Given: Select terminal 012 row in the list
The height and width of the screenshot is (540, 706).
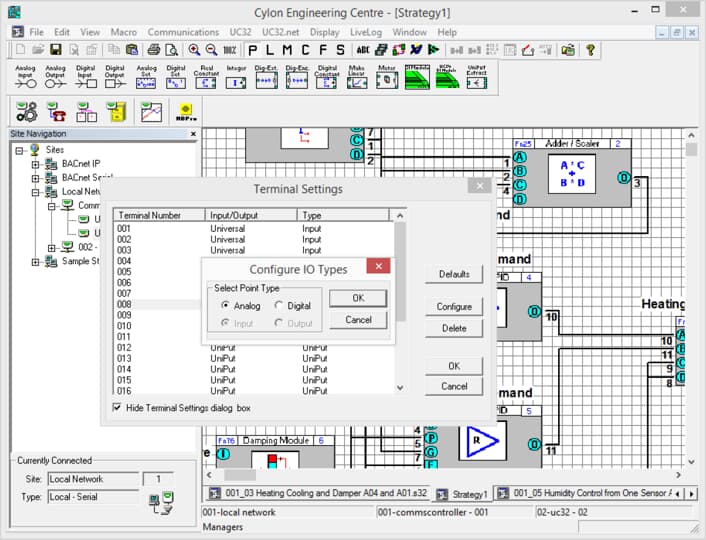Looking at the screenshot, I should coord(124,347).
